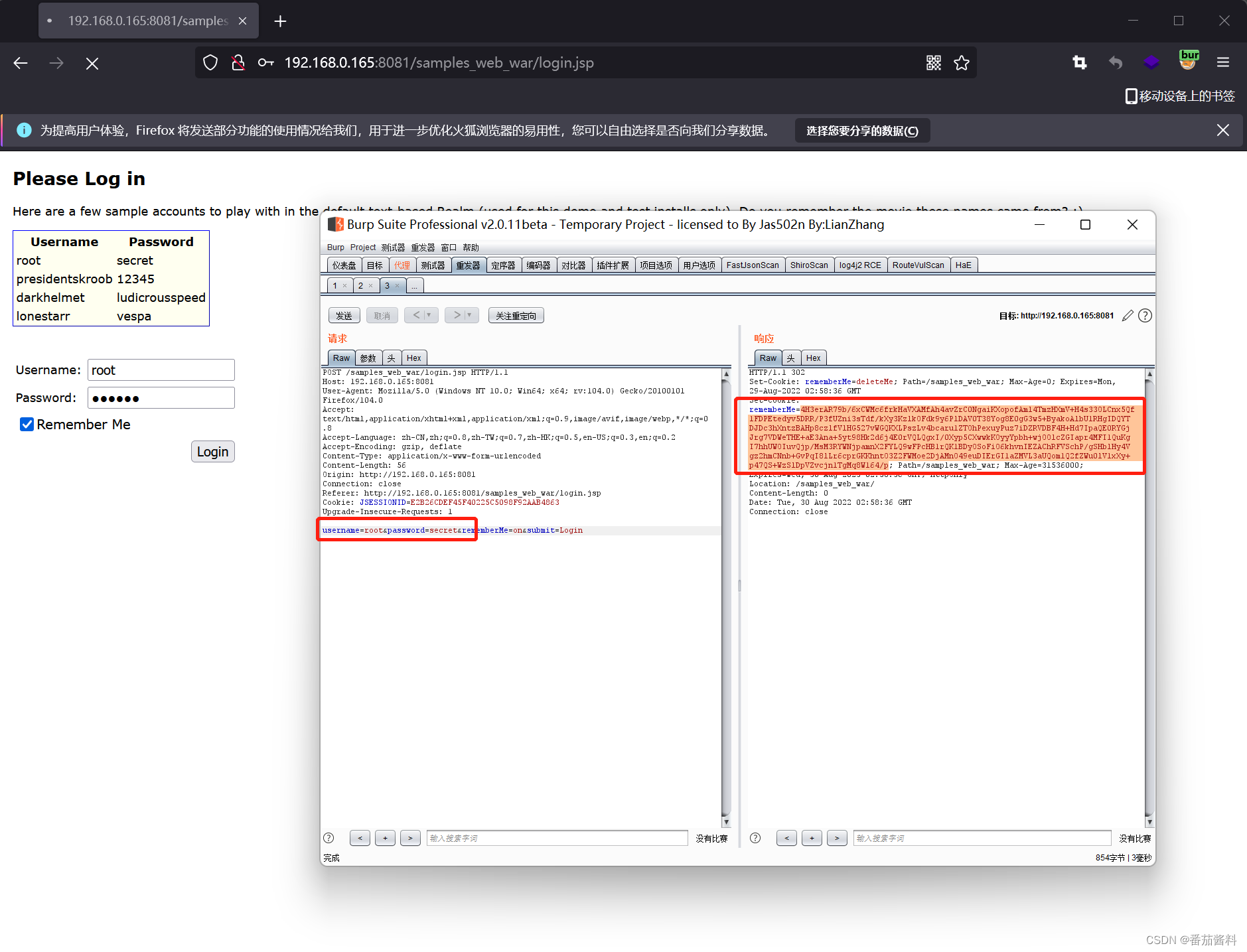
Task: Go back in the Firefox browser
Action: [21, 63]
